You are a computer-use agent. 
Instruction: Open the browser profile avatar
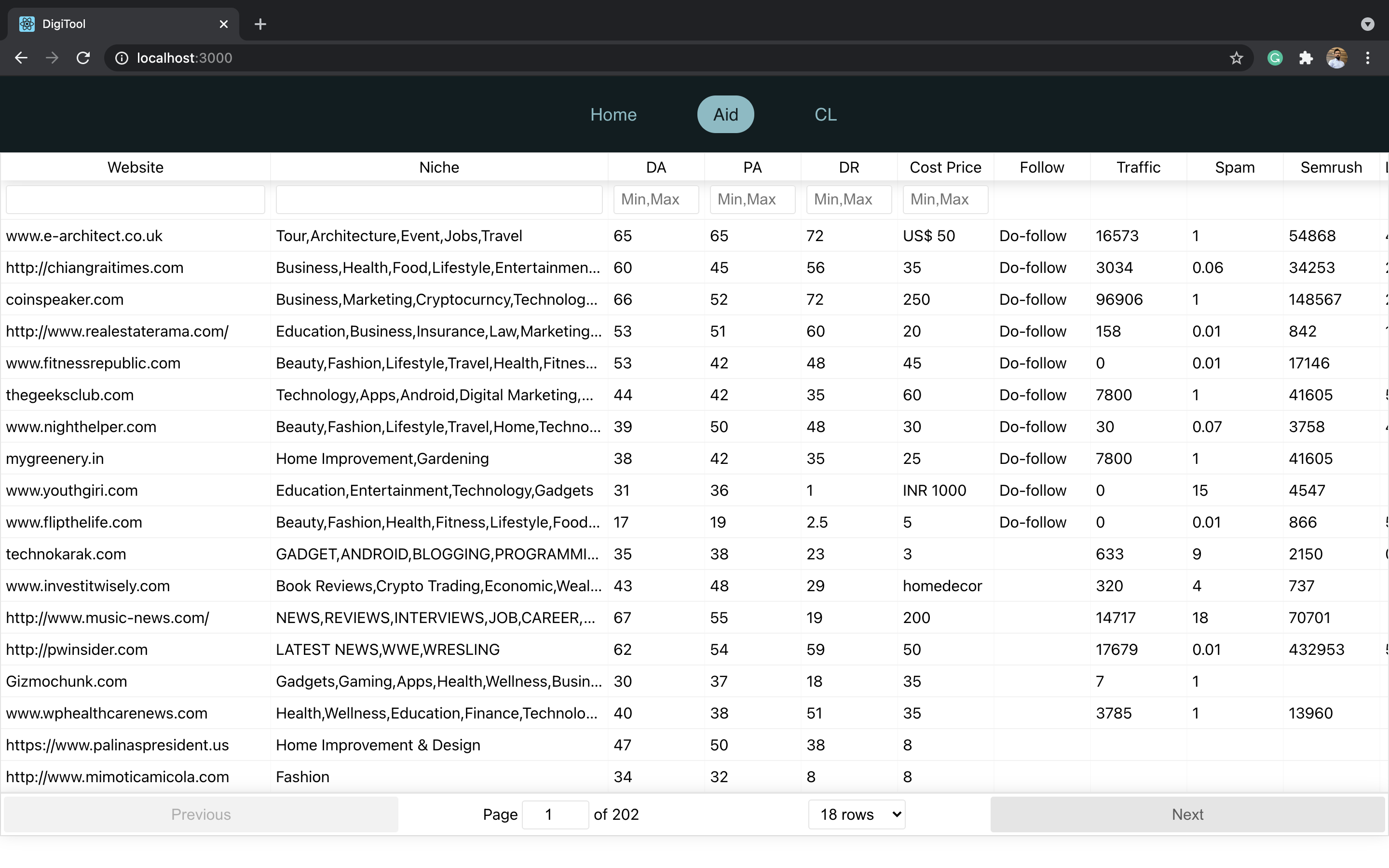[1337, 57]
